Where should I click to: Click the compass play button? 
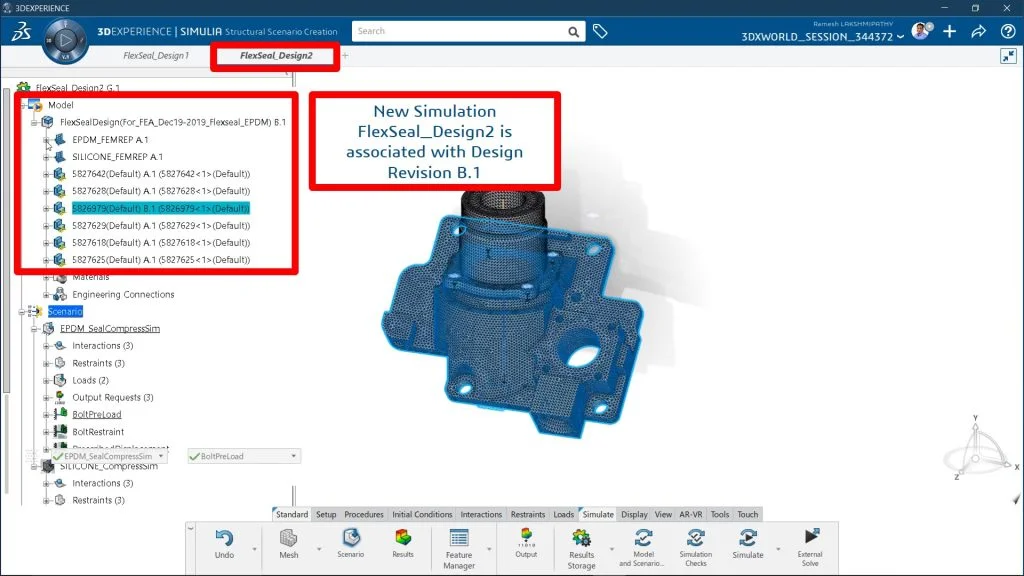coord(65,40)
